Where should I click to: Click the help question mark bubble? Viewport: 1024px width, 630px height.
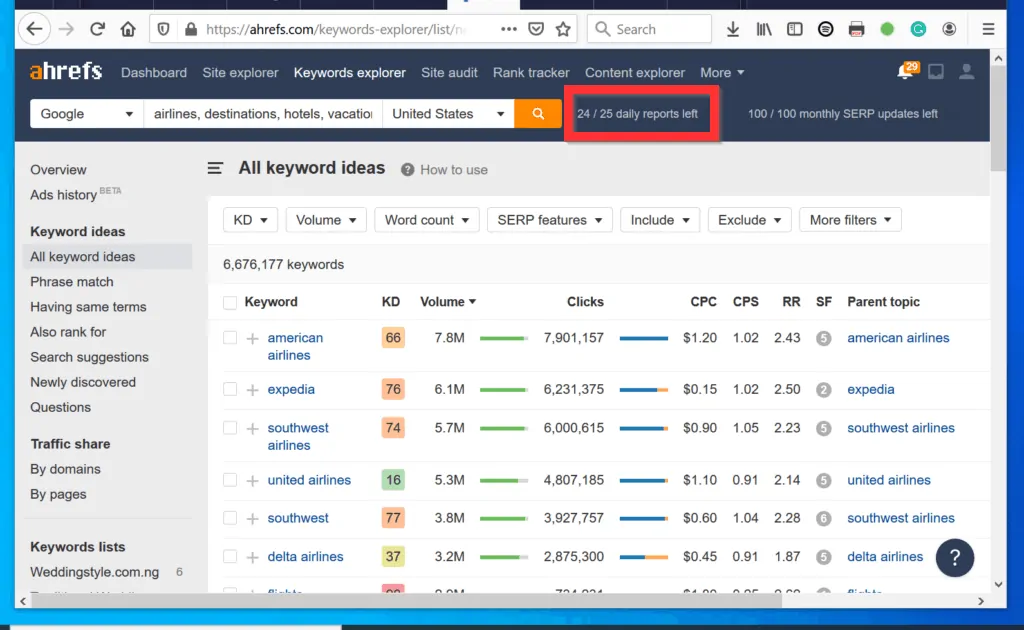click(954, 558)
